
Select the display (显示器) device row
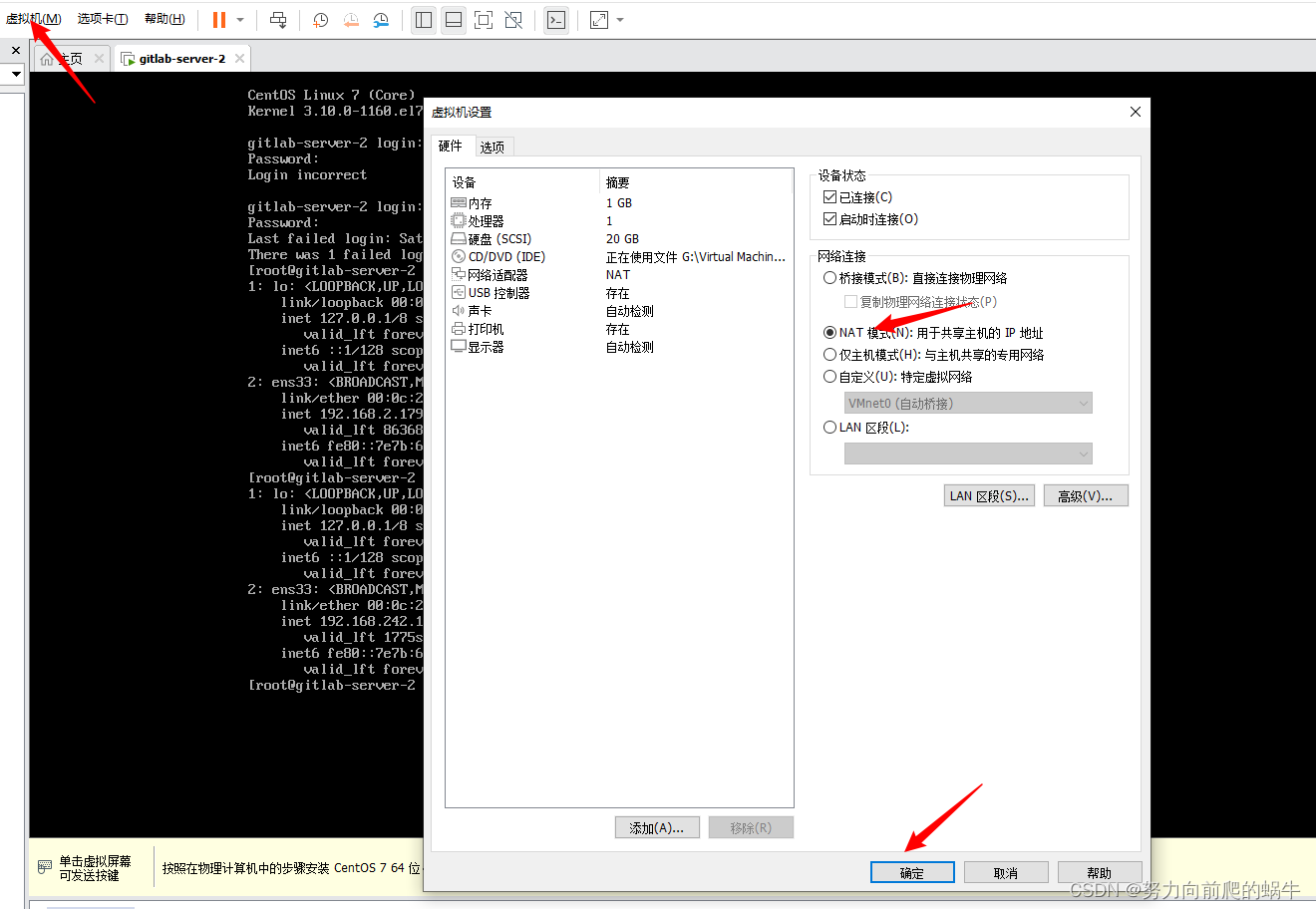point(619,347)
